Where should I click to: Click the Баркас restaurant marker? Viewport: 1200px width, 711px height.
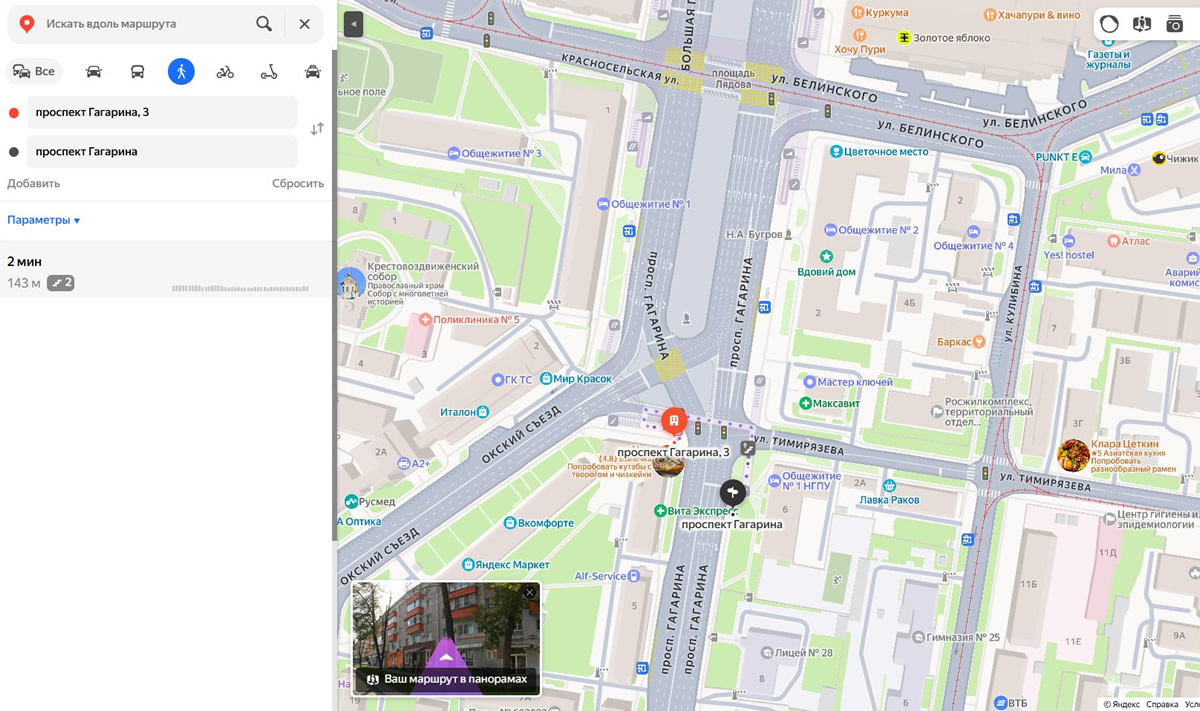pos(981,342)
